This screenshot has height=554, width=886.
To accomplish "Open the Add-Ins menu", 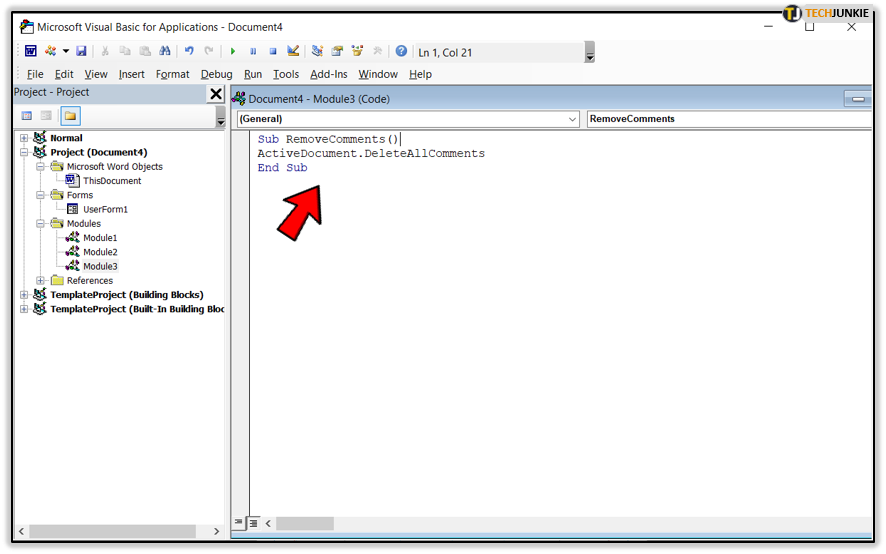I will [328, 74].
